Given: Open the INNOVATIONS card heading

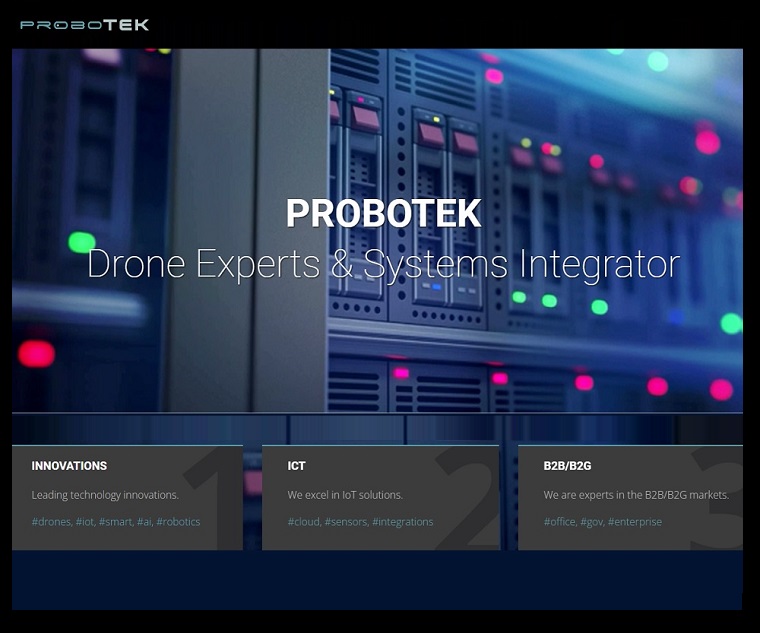Looking at the screenshot, I should pos(69,466).
